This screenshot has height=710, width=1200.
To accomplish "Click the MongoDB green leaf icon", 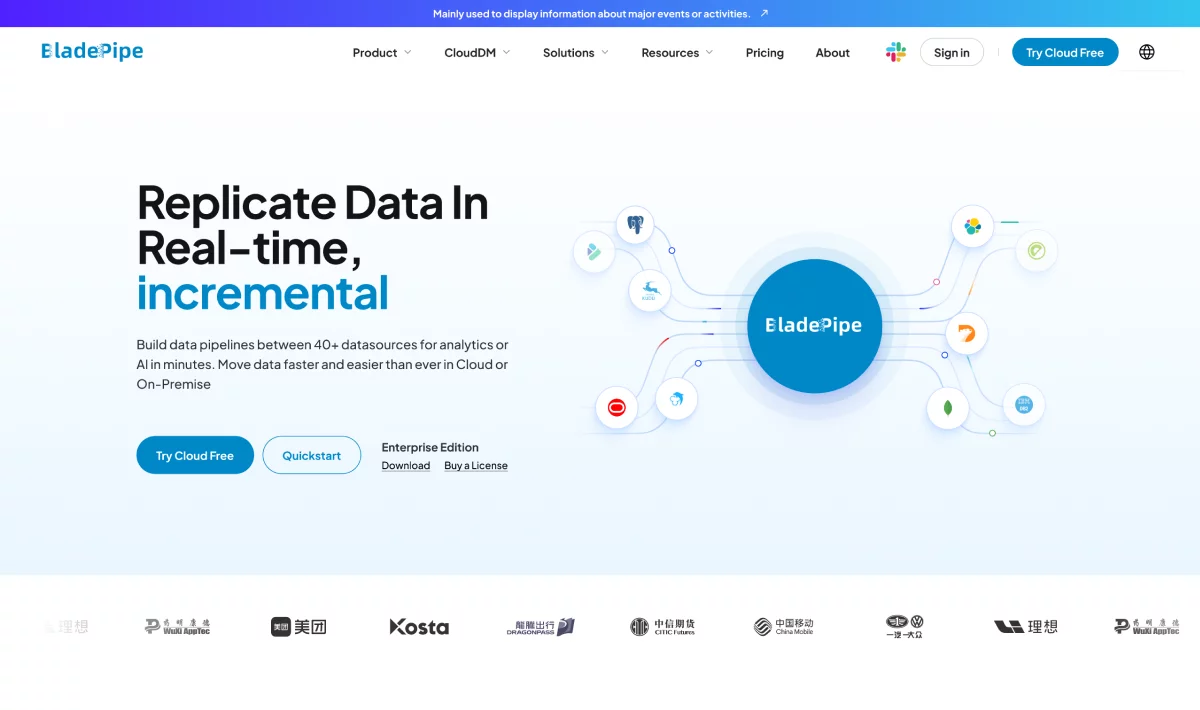I will click(947, 407).
